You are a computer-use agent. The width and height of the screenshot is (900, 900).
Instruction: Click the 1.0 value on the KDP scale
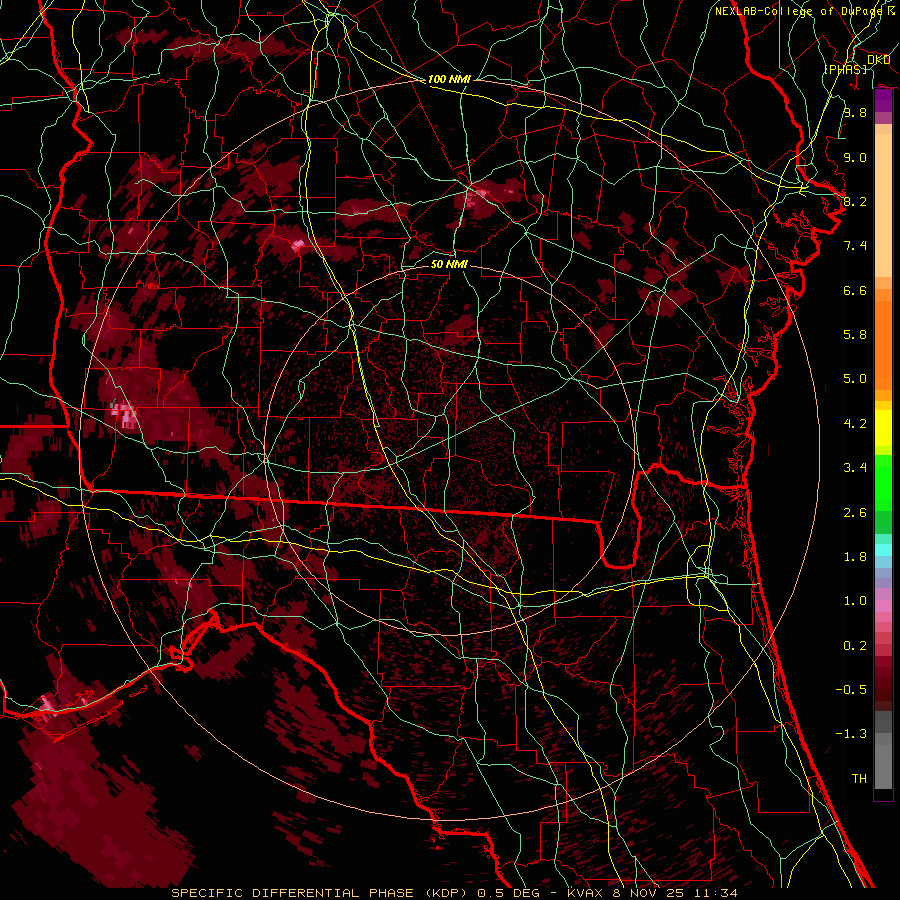click(x=855, y=601)
